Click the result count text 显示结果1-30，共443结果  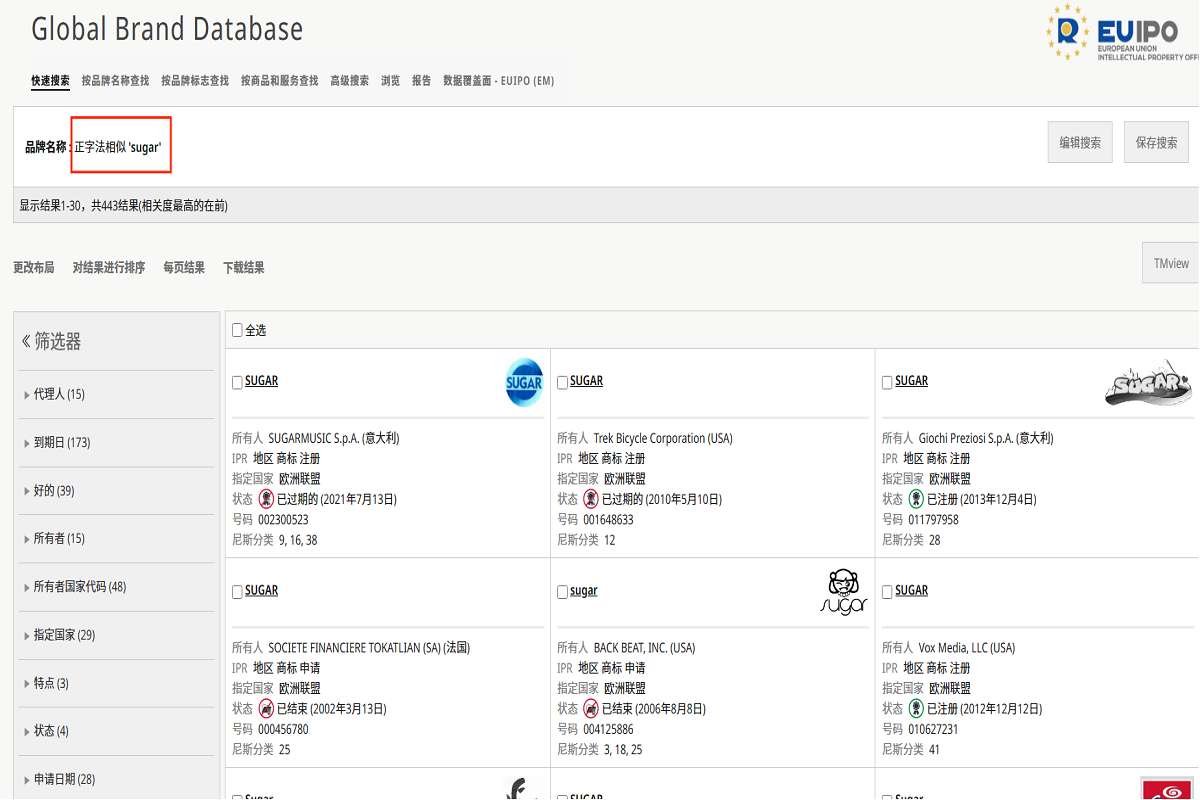[x=123, y=205]
